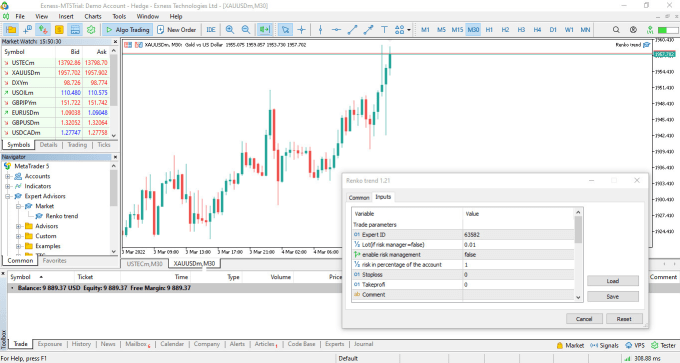Edit the Expert ID value 63582
Image resolution: width=680 pixels, height=363 pixels.
(x=519, y=235)
